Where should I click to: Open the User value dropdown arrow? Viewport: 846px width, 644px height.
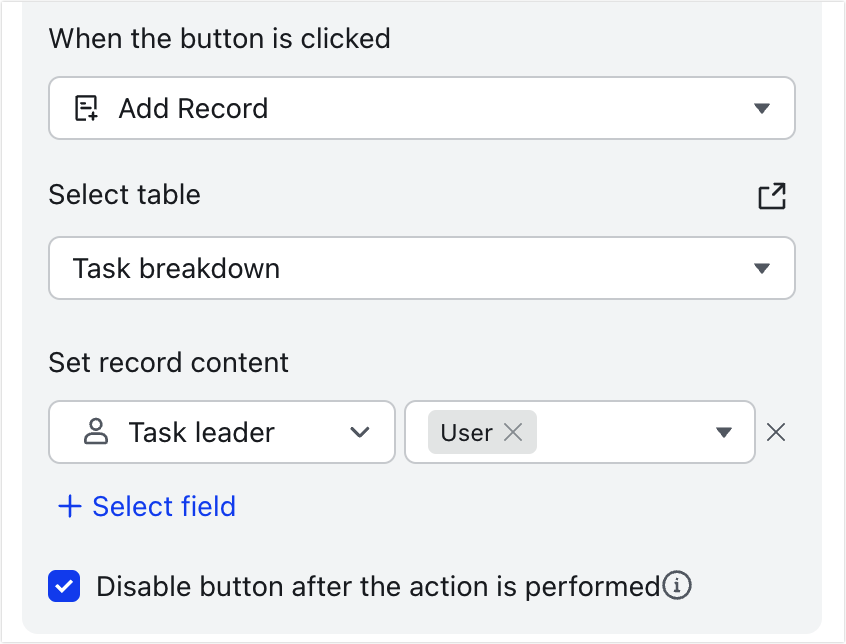point(724,432)
